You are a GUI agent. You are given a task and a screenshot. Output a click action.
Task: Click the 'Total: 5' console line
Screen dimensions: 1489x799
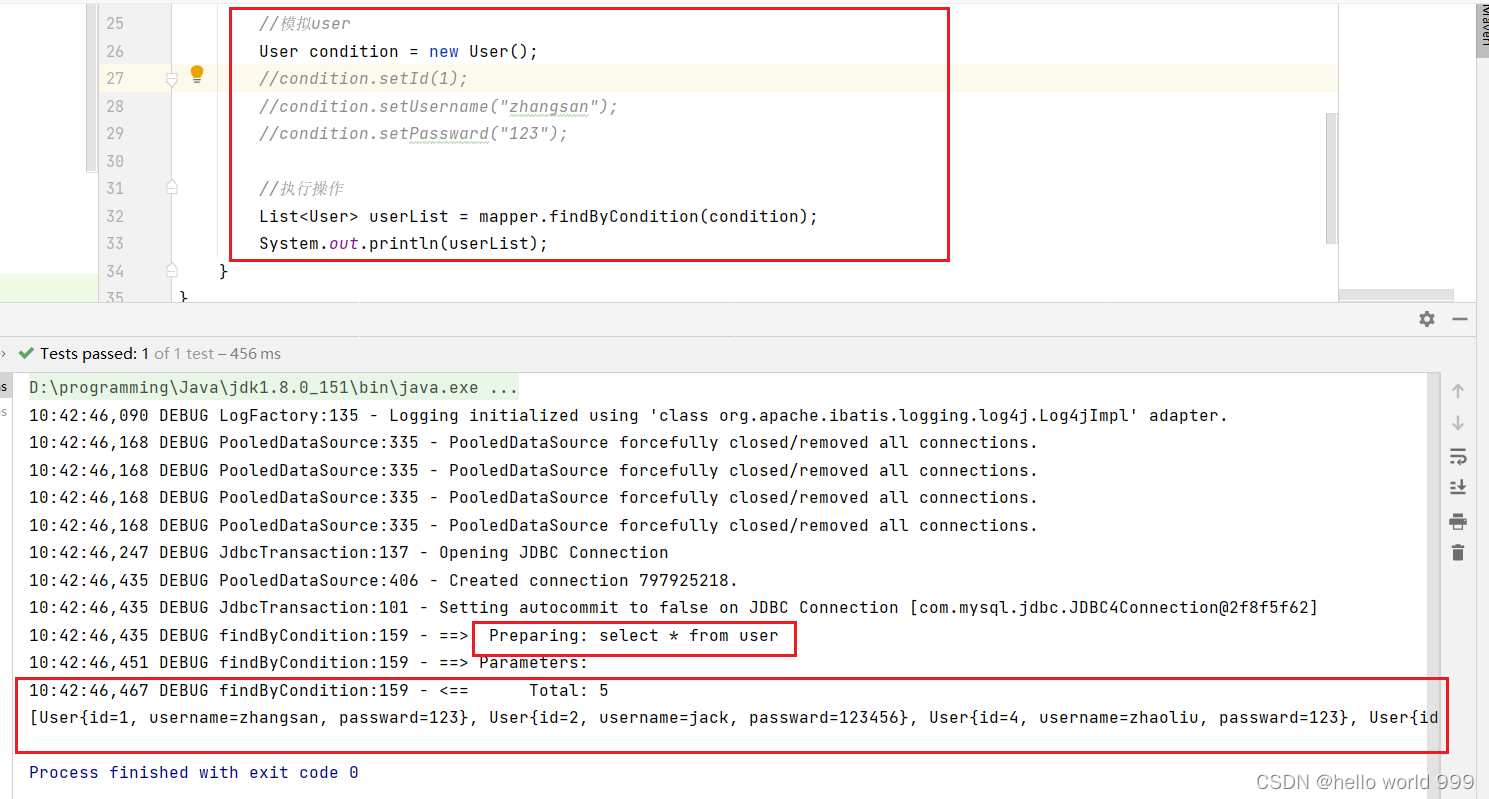coord(318,690)
